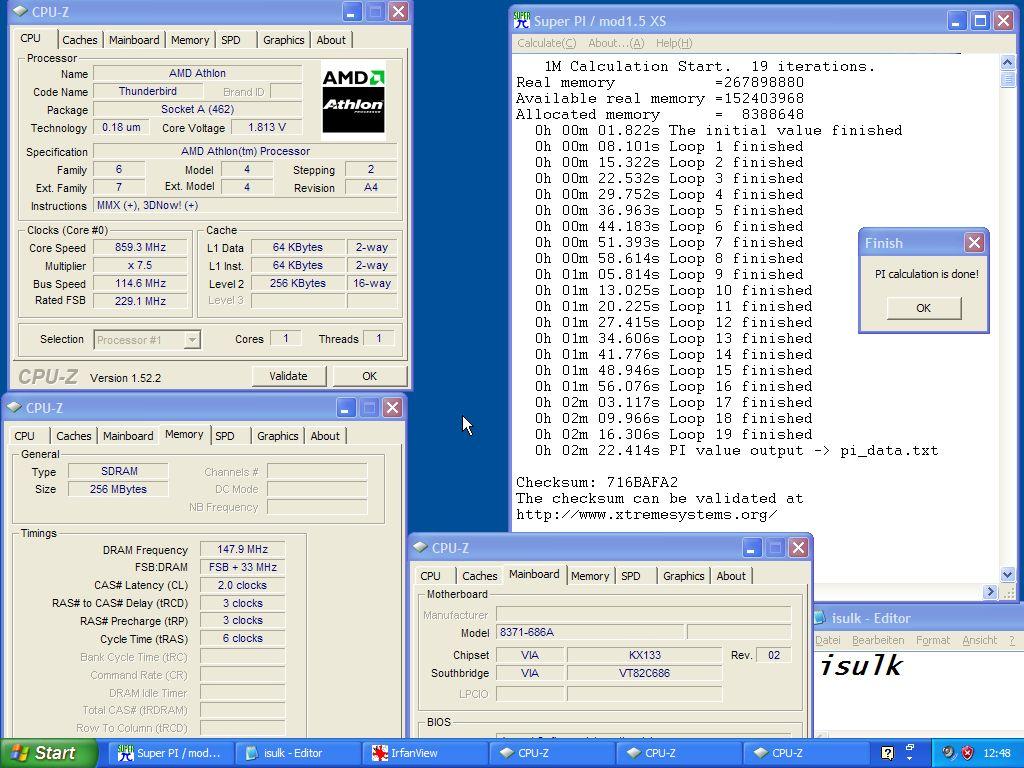Click the Southbridge value VT82C686

[645, 673]
